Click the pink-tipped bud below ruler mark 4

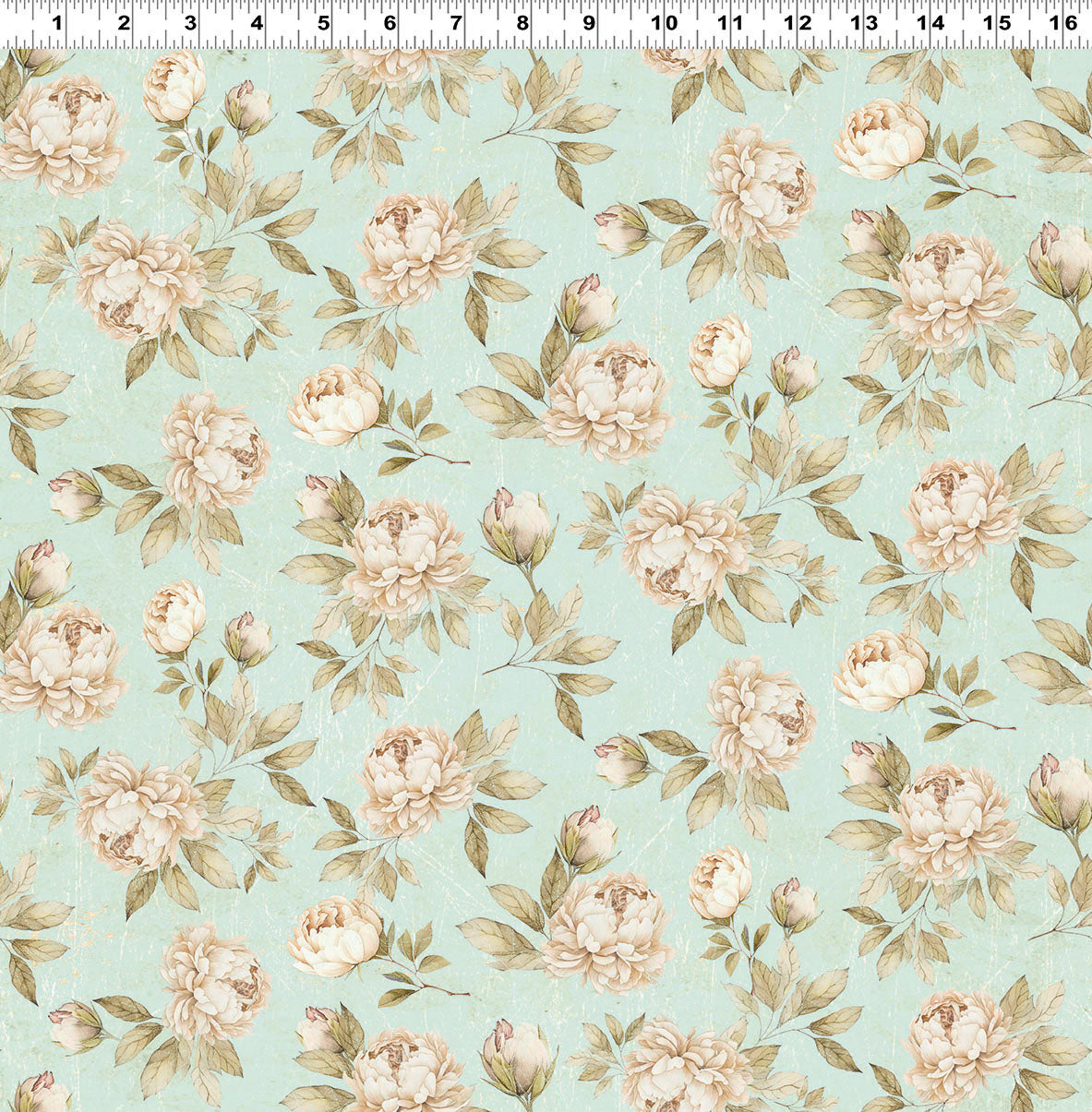click(246, 106)
